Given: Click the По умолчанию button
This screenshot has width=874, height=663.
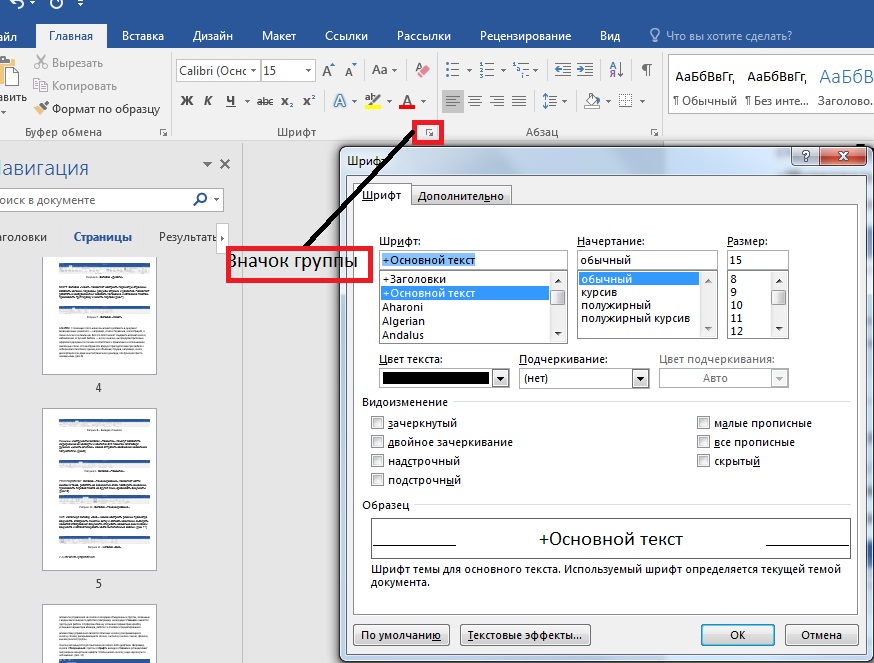Looking at the screenshot, I should [401, 635].
